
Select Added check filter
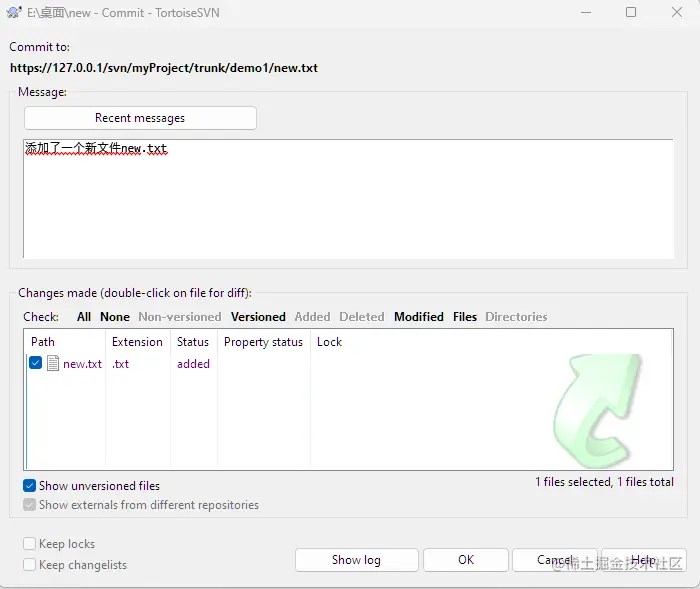[x=312, y=317]
